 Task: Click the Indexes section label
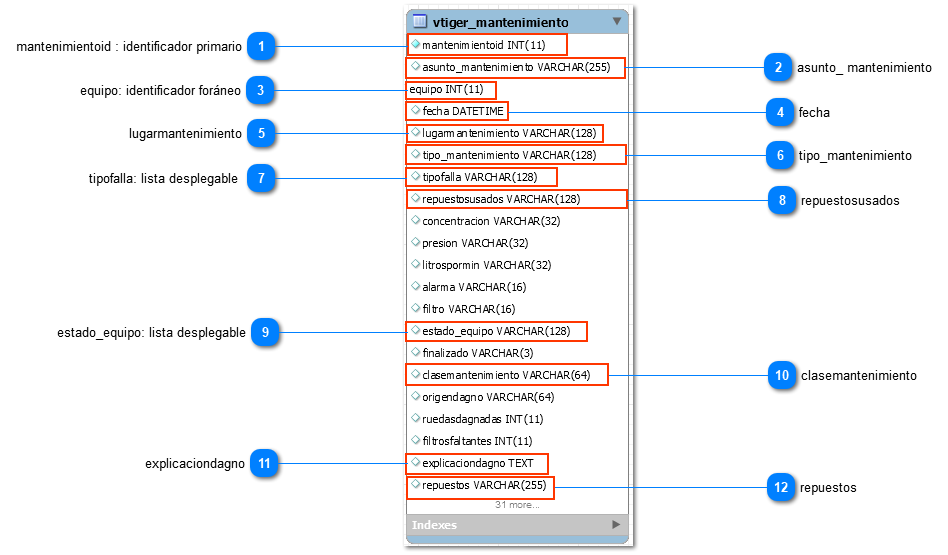point(434,525)
